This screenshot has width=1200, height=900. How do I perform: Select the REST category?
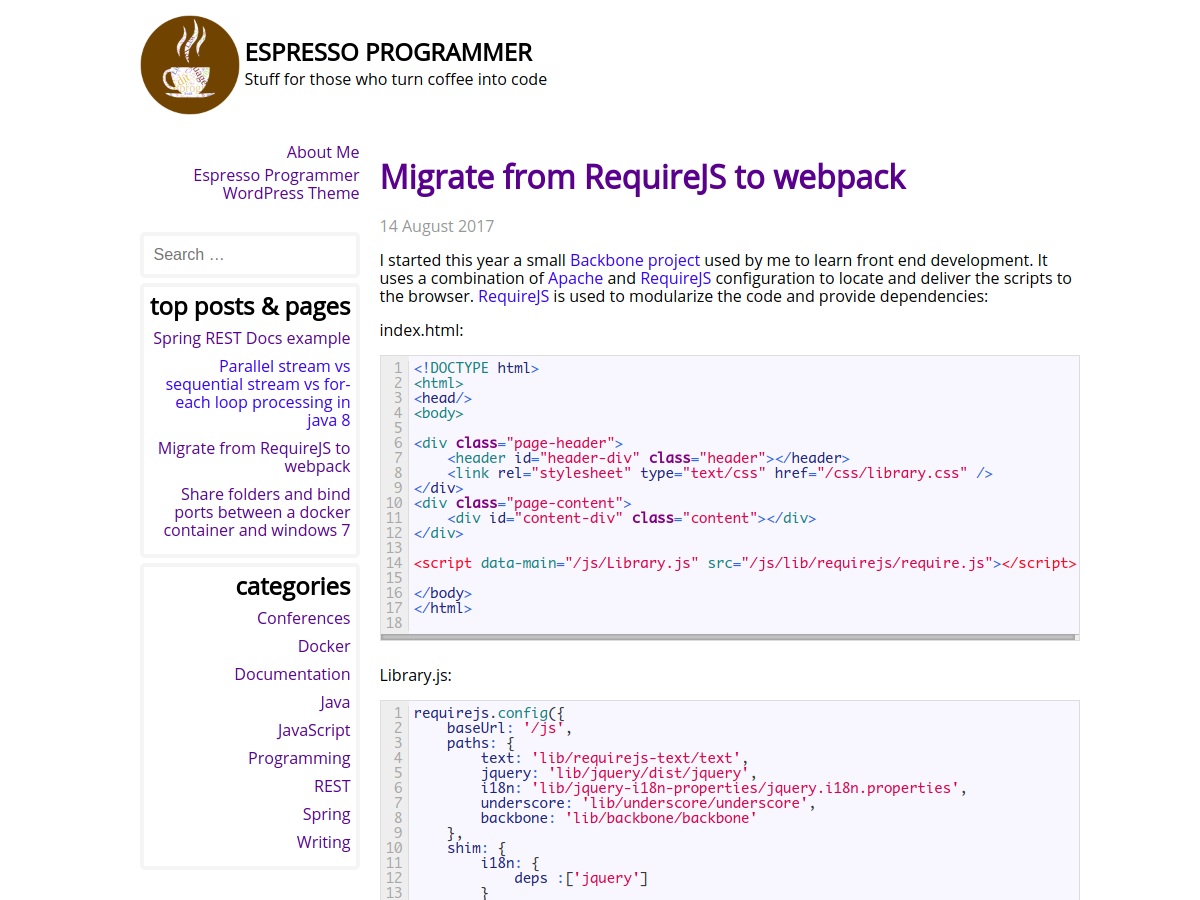(331, 786)
